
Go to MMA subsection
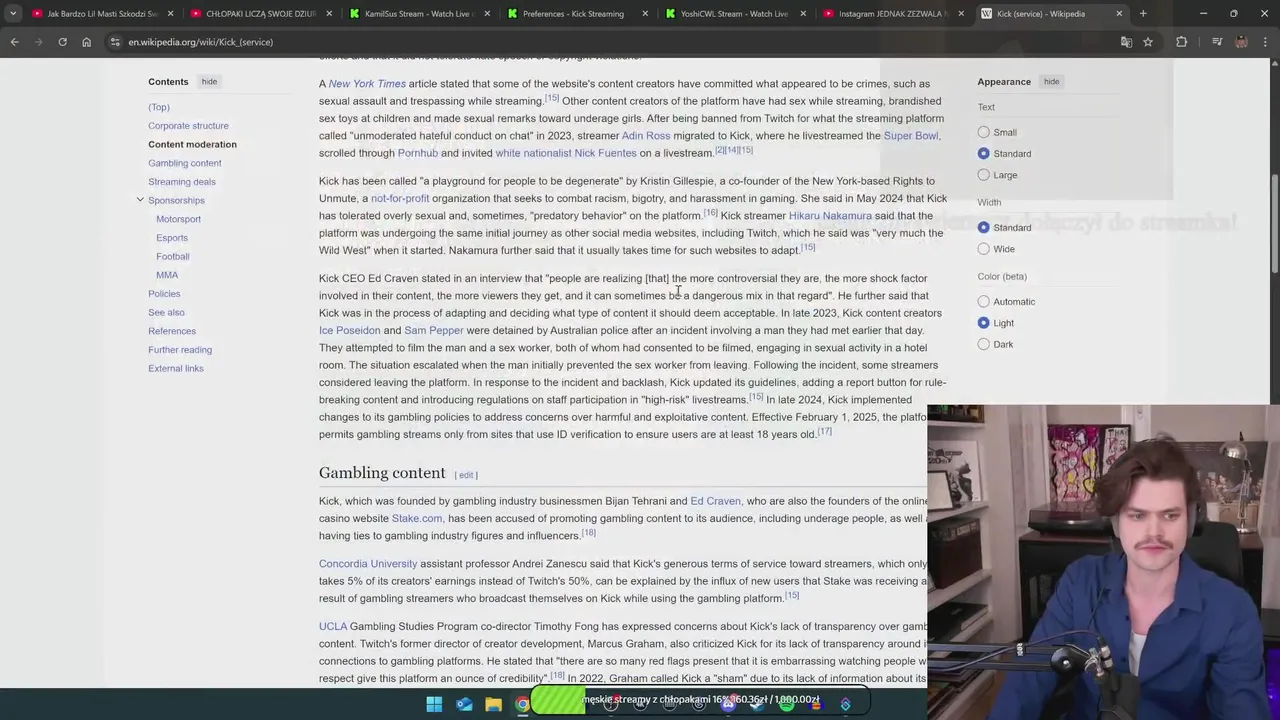point(167,275)
